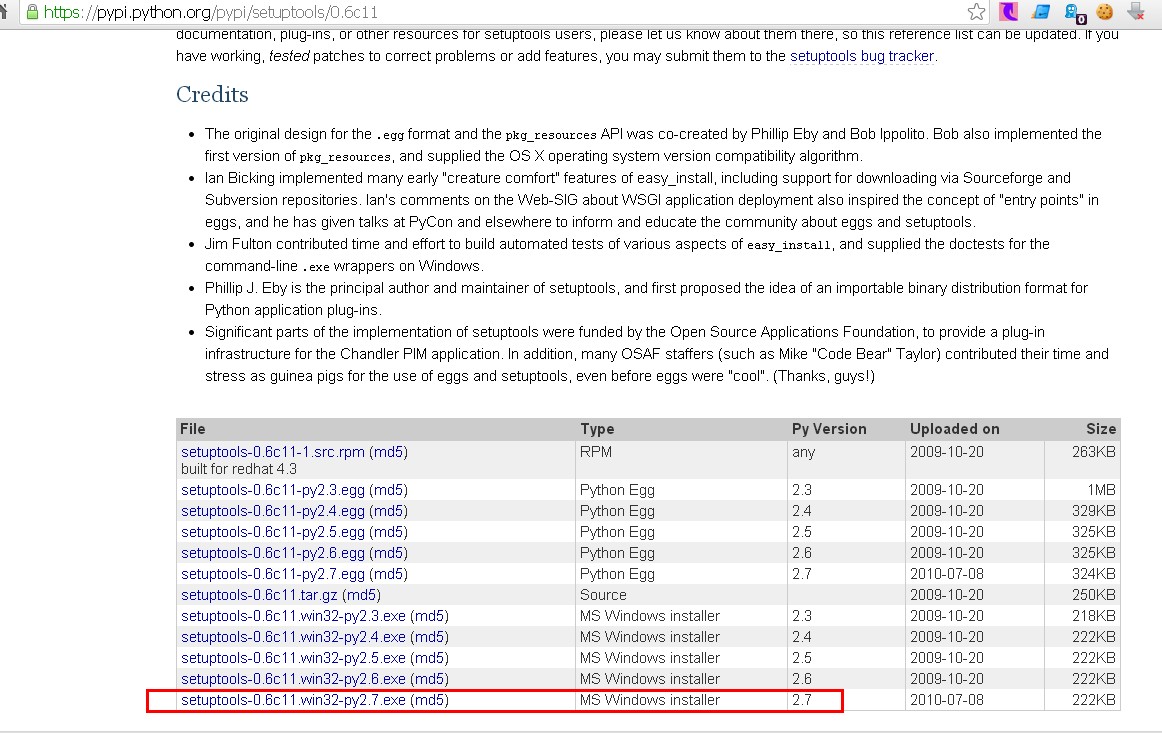Select the 218KB size value
Screen dimensions: 1162x733
pos(1093,616)
